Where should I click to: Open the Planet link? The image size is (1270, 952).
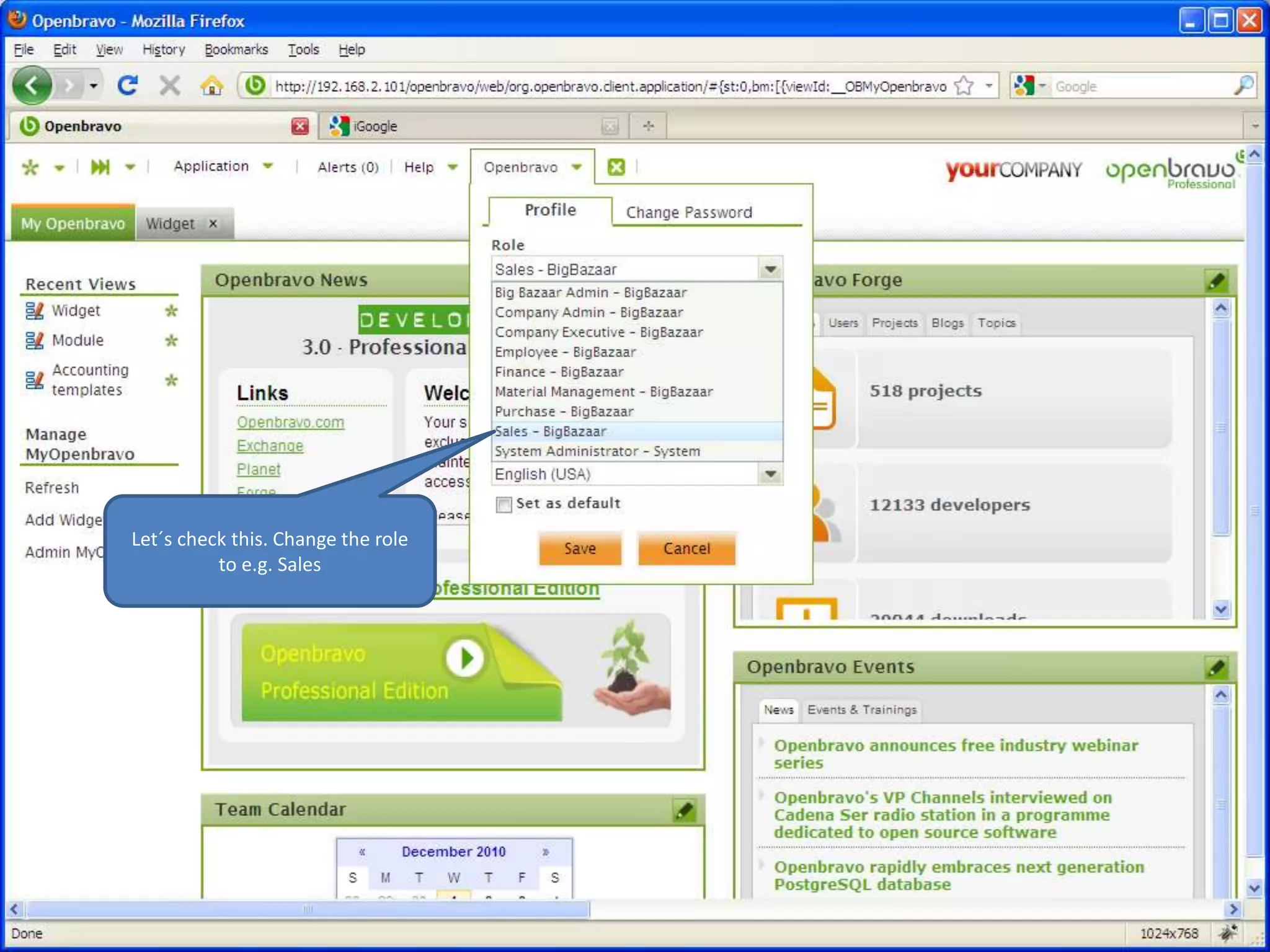pyautogui.click(x=259, y=469)
